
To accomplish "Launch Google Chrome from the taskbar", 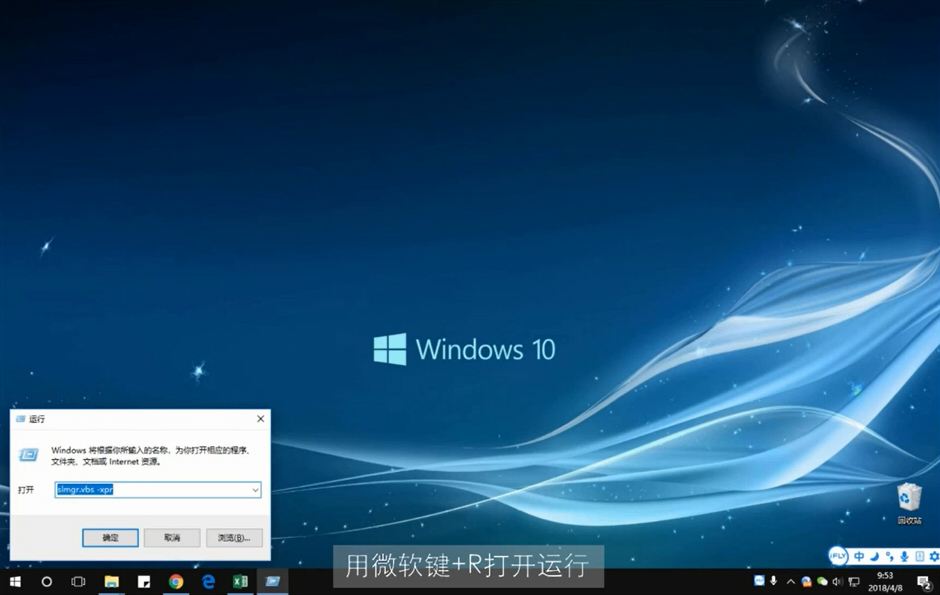I will (x=176, y=582).
